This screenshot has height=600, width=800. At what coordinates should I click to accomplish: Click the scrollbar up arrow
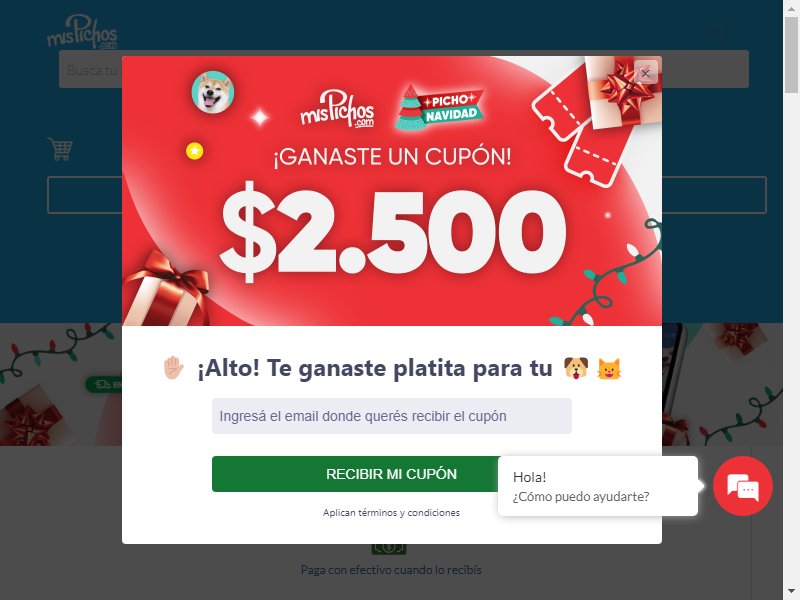791,8
